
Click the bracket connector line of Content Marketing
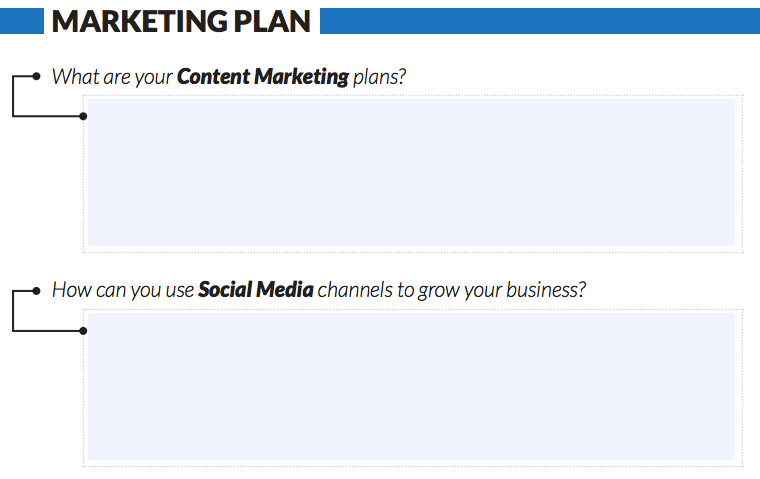pos(13,96)
